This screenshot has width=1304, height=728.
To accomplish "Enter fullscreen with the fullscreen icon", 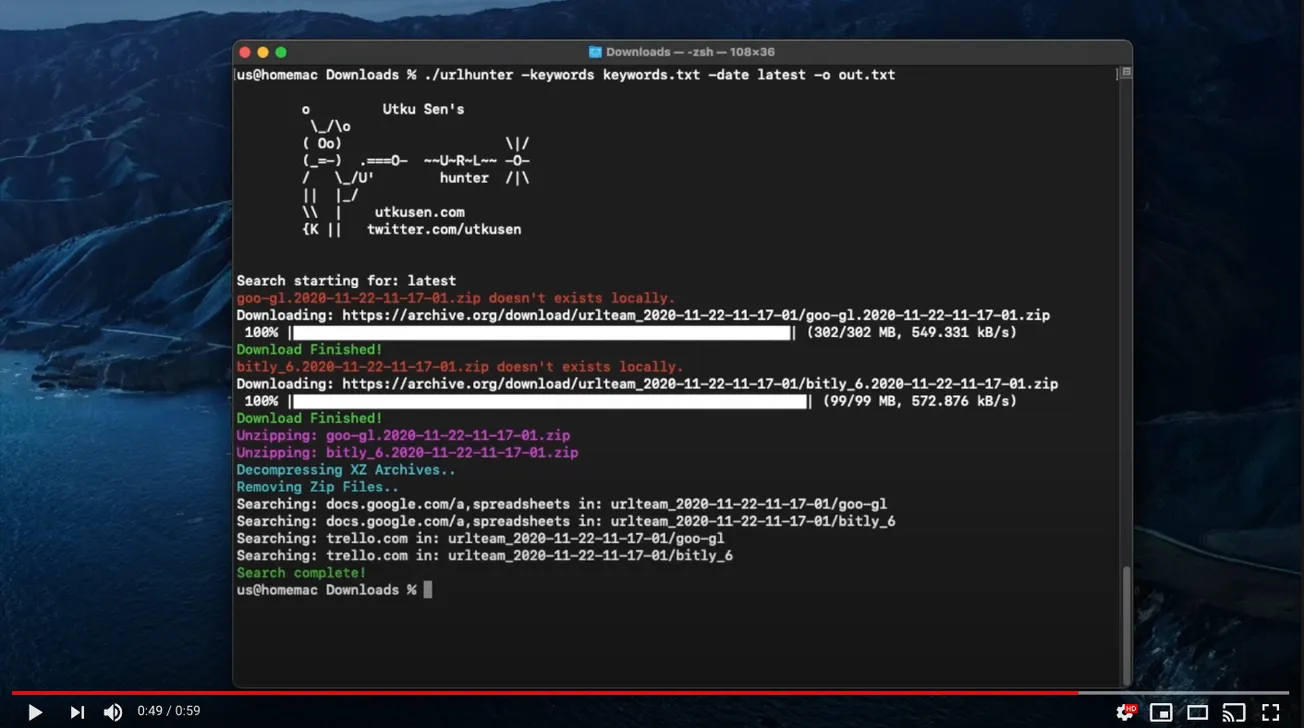I will 1269,712.
